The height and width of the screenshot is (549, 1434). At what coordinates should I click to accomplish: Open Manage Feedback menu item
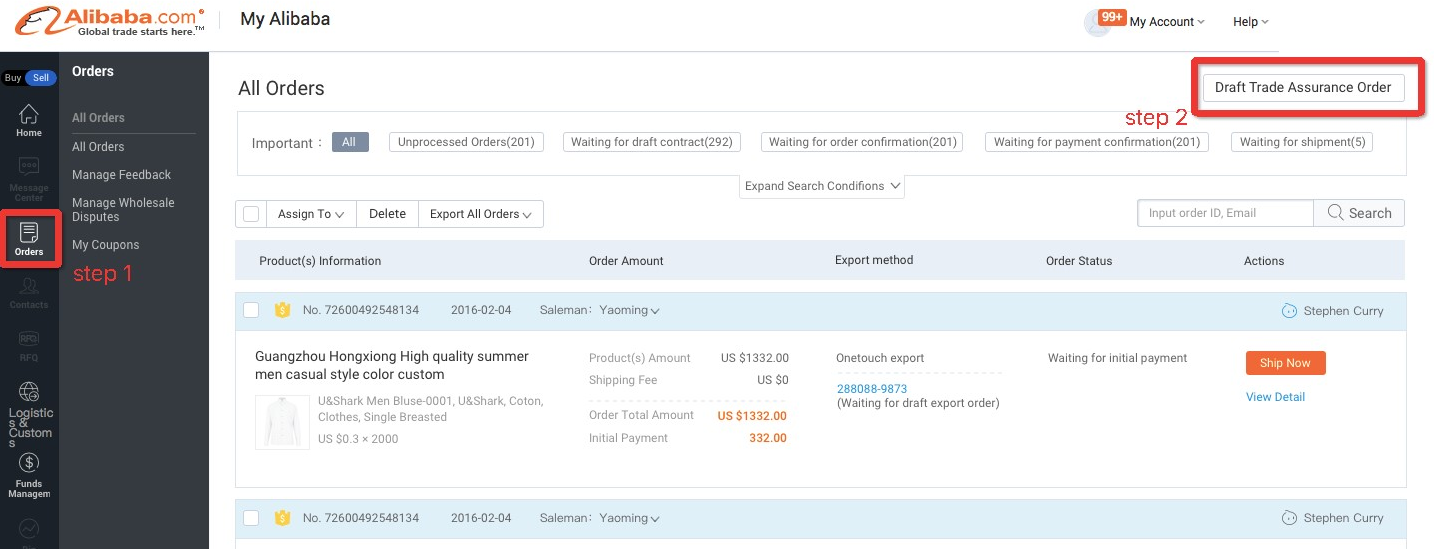[x=122, y=175]
